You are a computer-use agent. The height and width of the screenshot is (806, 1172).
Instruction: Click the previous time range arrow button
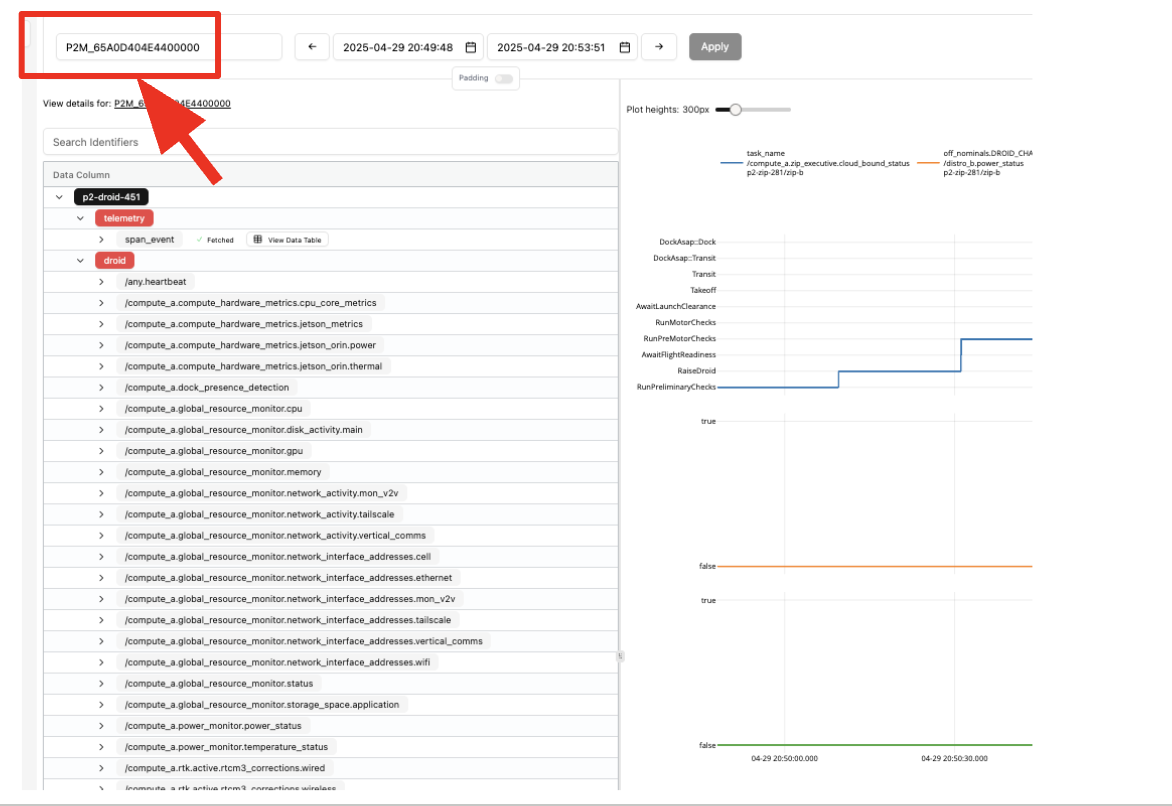click(x=312, y=46)
